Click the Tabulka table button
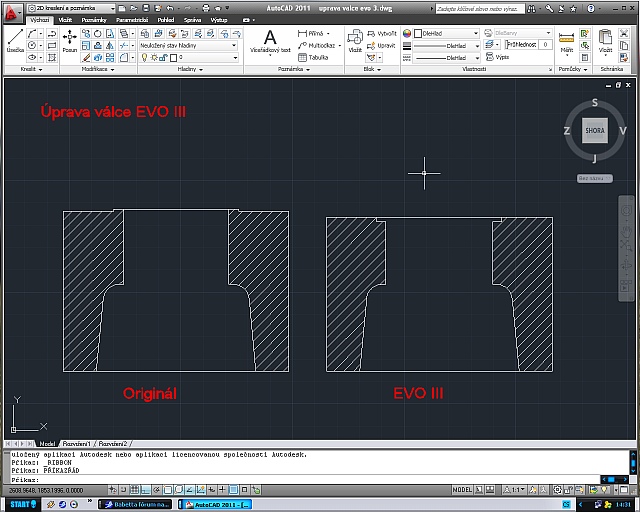 [x=313, y=58]
